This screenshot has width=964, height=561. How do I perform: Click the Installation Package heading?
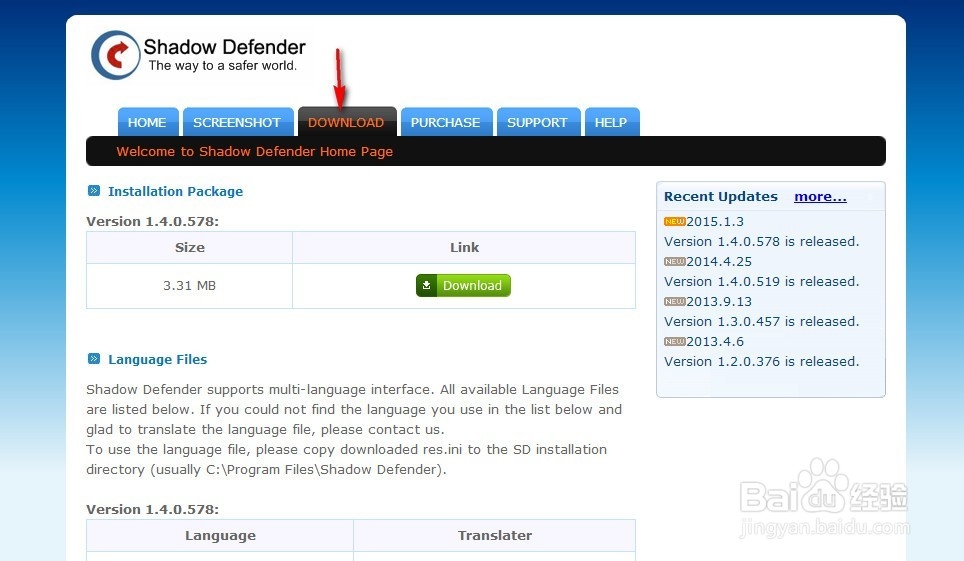tap(175, 191)
